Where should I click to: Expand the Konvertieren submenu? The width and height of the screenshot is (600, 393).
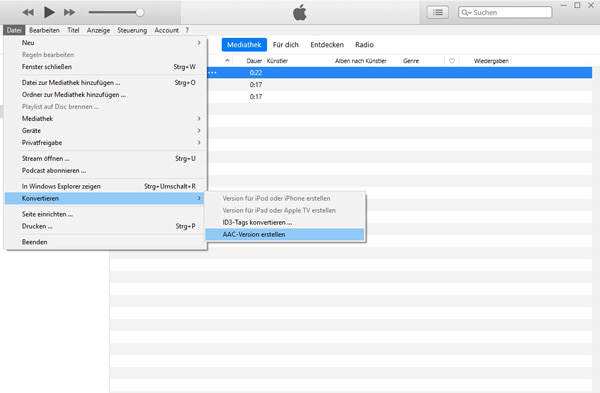click(x=104, y=198)
